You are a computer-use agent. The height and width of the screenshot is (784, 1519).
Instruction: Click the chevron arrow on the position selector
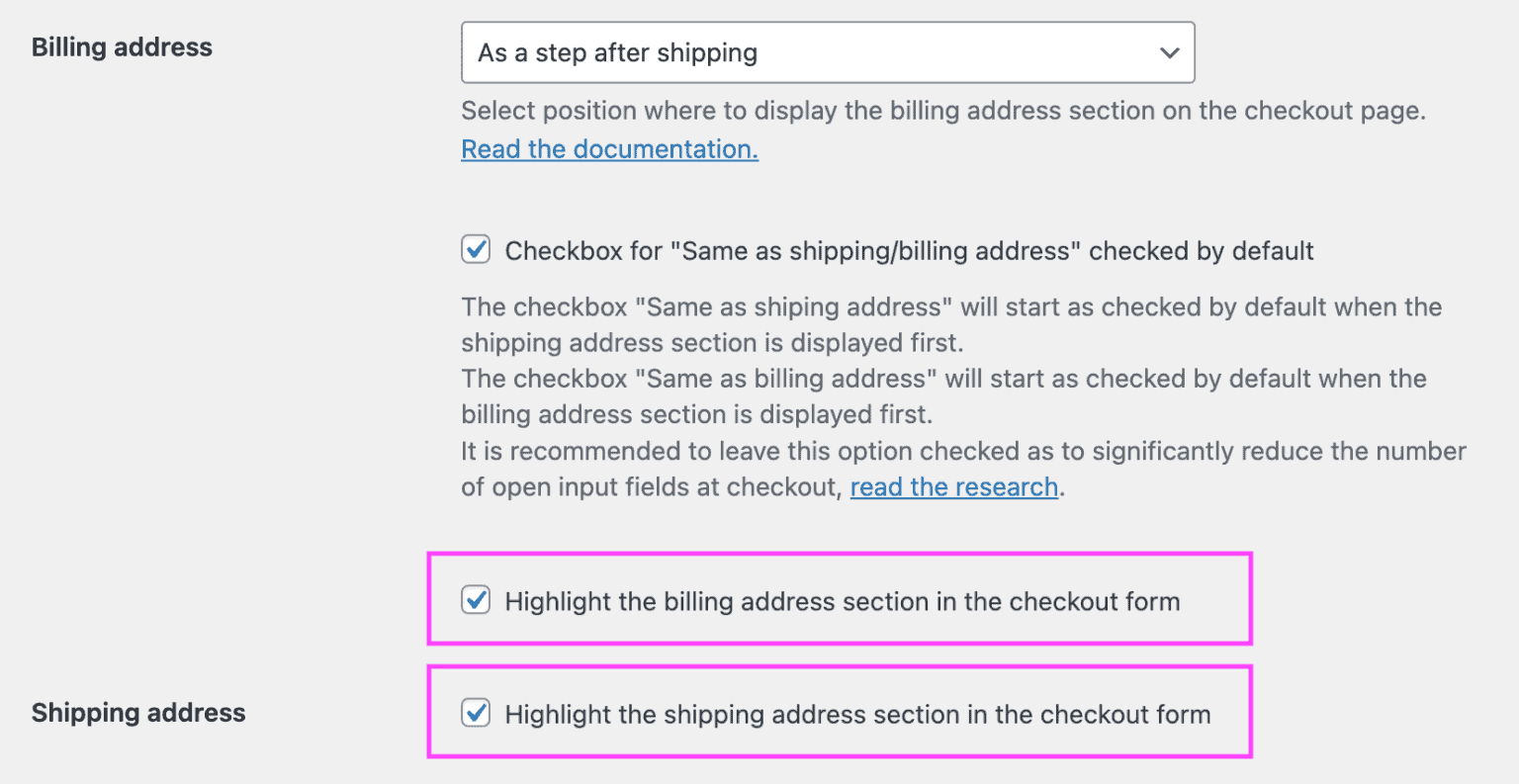click(1170, 52)
